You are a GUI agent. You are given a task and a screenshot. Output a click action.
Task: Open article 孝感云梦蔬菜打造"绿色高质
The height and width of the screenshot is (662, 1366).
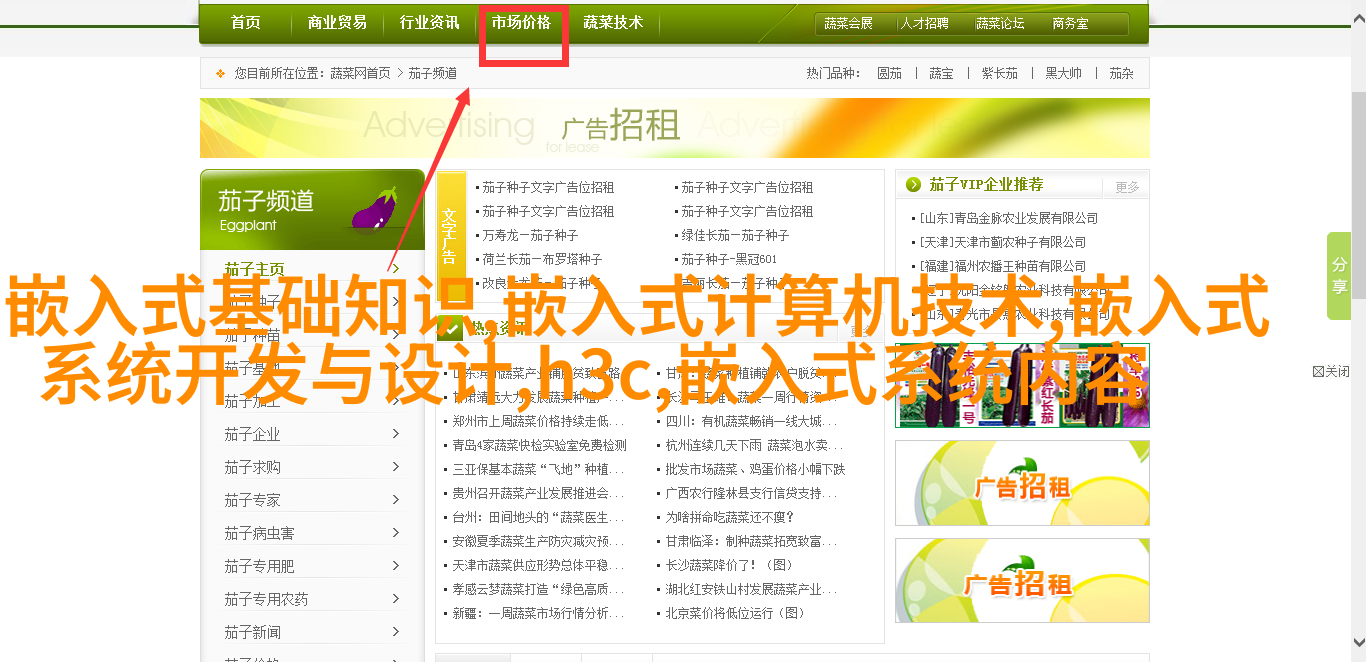click(x=538, y=589)
